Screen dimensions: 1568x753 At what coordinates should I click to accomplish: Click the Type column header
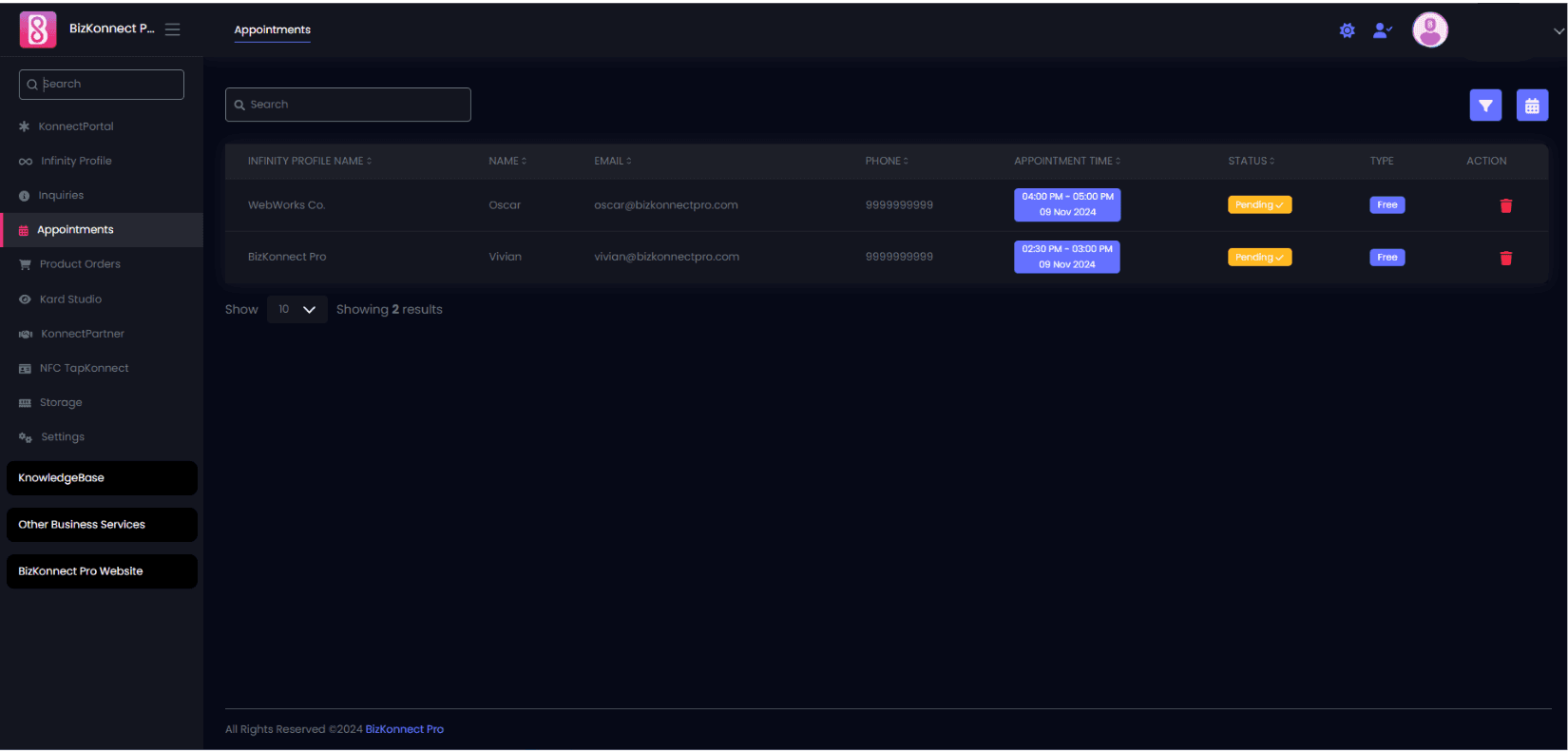(1382, 162)
